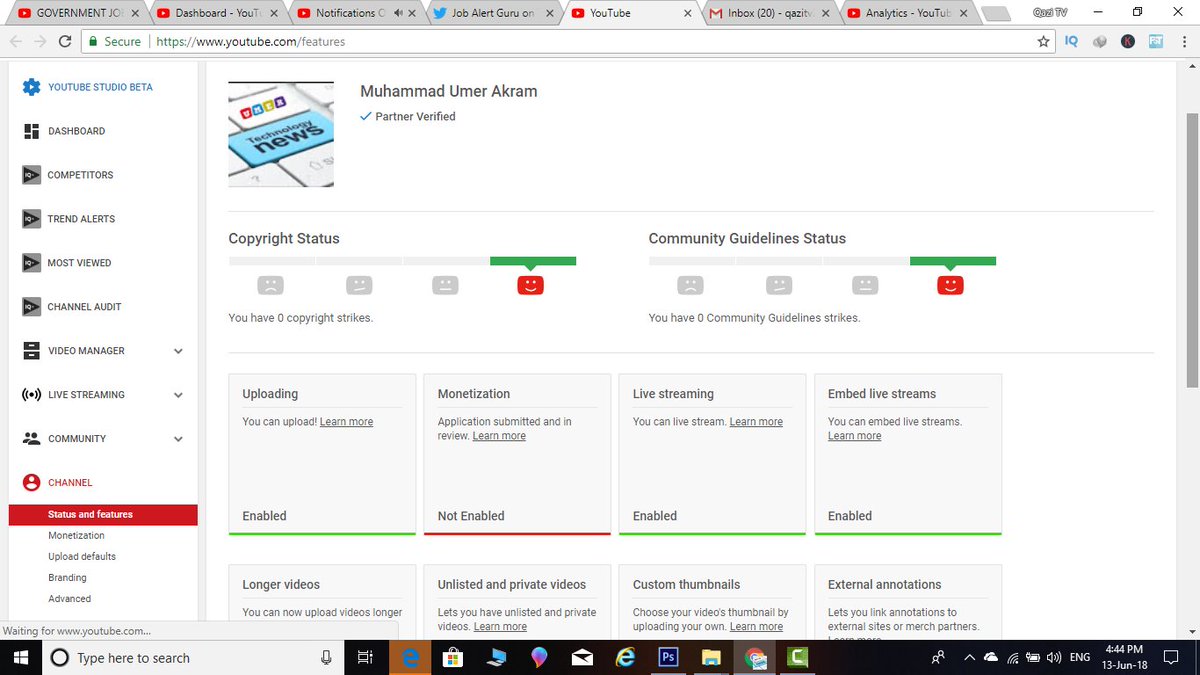Screen dimensions: 1200x675
Task: Click the Qazi TV profile button
Action: (x=1050, y=13)
